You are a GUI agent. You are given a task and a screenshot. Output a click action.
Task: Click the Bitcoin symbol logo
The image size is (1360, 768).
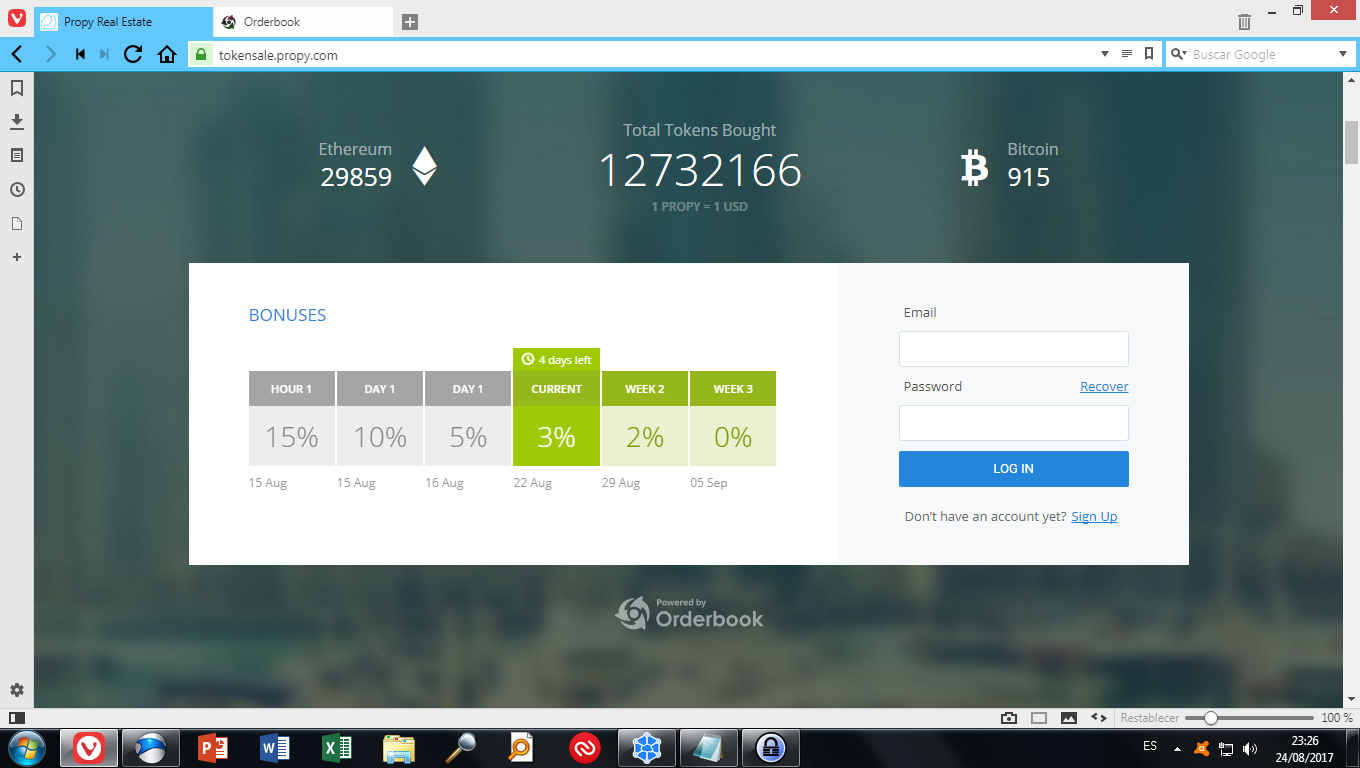tap(974, 168)
